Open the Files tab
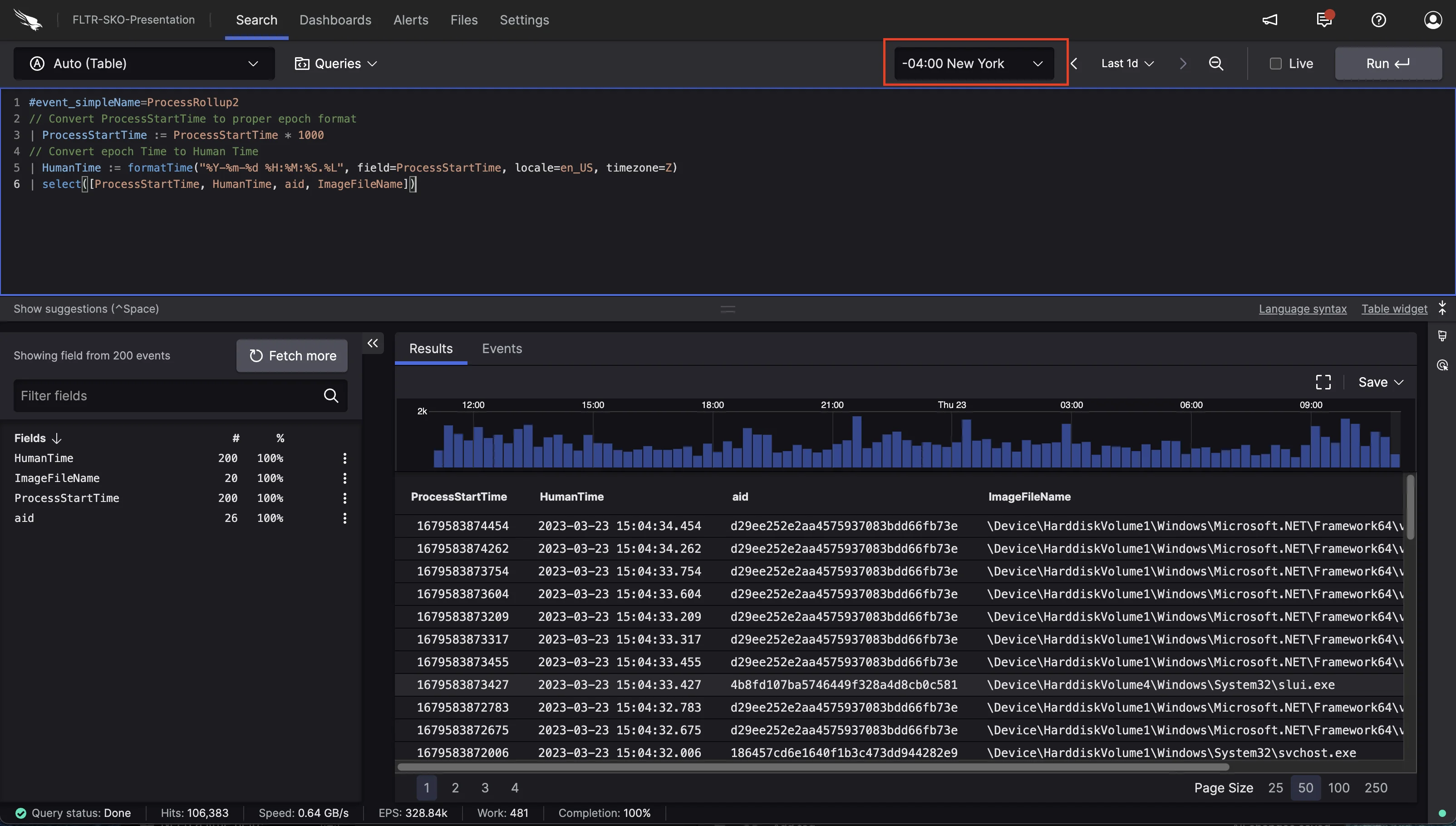This screenshot has width=1456, height=826. [464, 20]
